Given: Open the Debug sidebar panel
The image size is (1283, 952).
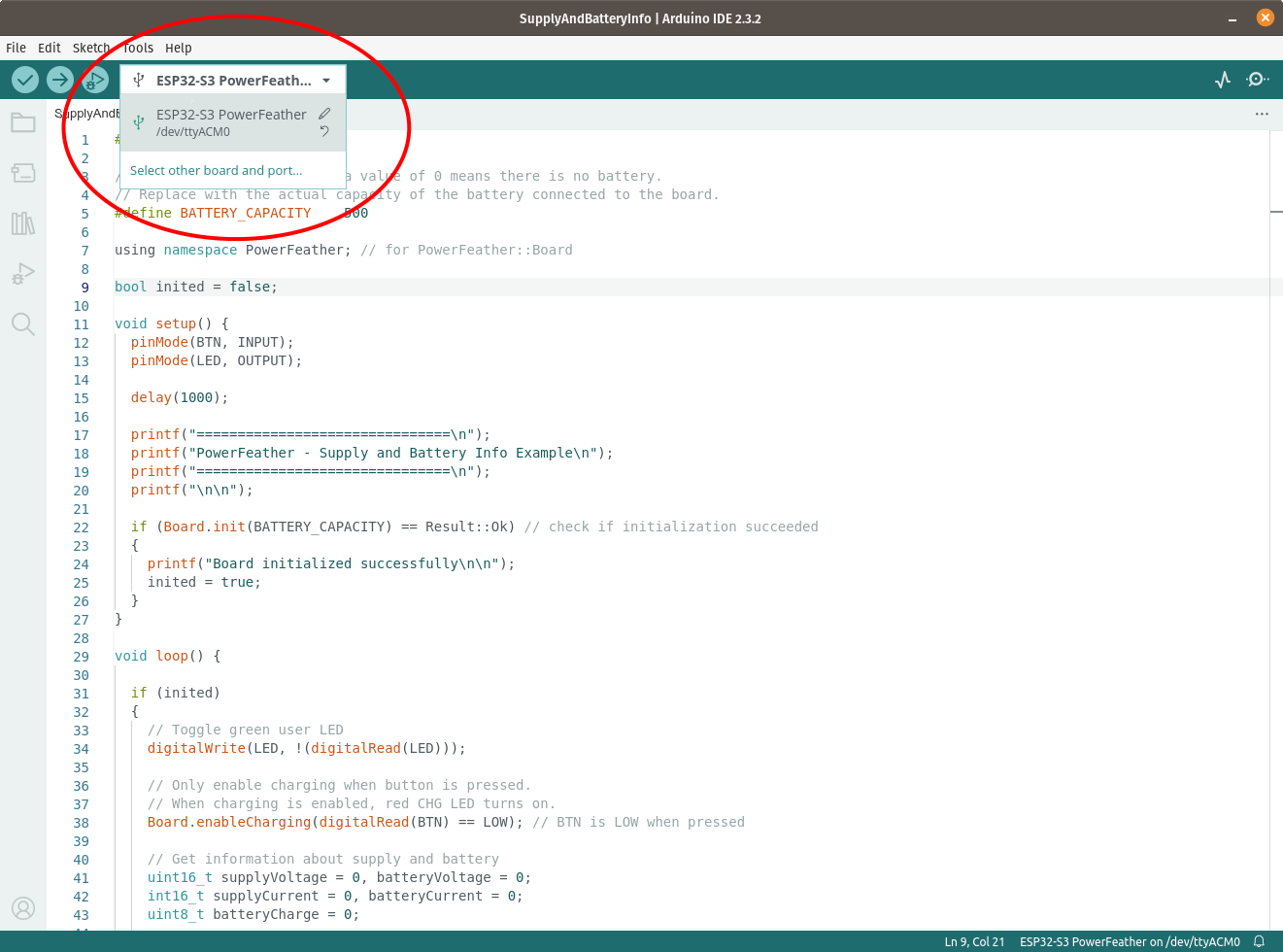Looking at the screenshot, I should pos(23,274).
